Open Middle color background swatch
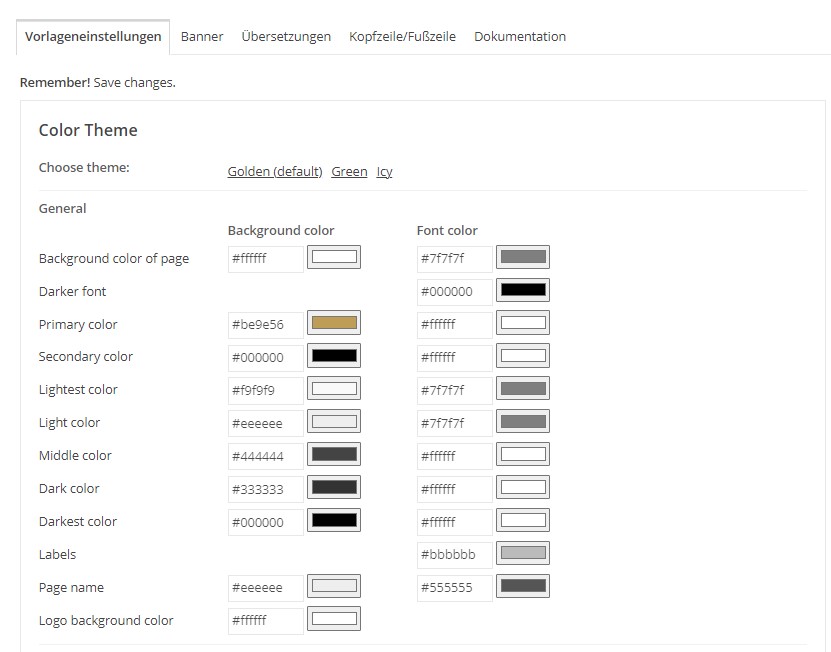 (334, 454)
